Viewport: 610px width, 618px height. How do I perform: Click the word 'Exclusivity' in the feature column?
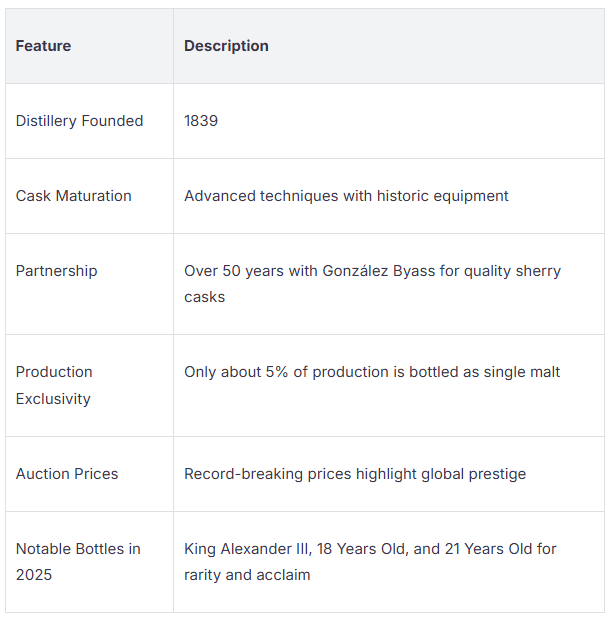click(53, 399)
